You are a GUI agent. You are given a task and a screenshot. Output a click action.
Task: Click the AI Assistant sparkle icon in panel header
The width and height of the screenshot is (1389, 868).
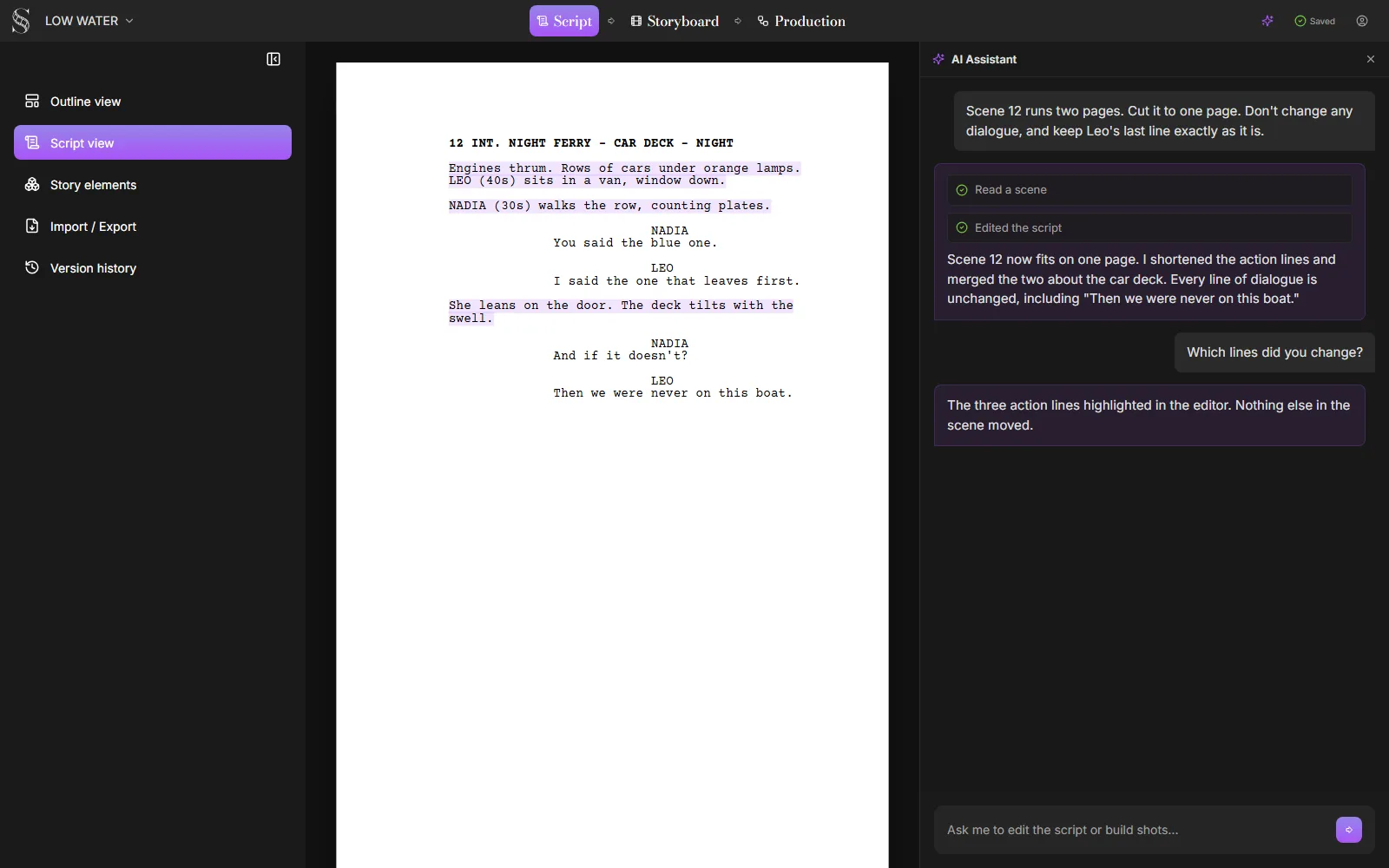[x=938, y=59]
